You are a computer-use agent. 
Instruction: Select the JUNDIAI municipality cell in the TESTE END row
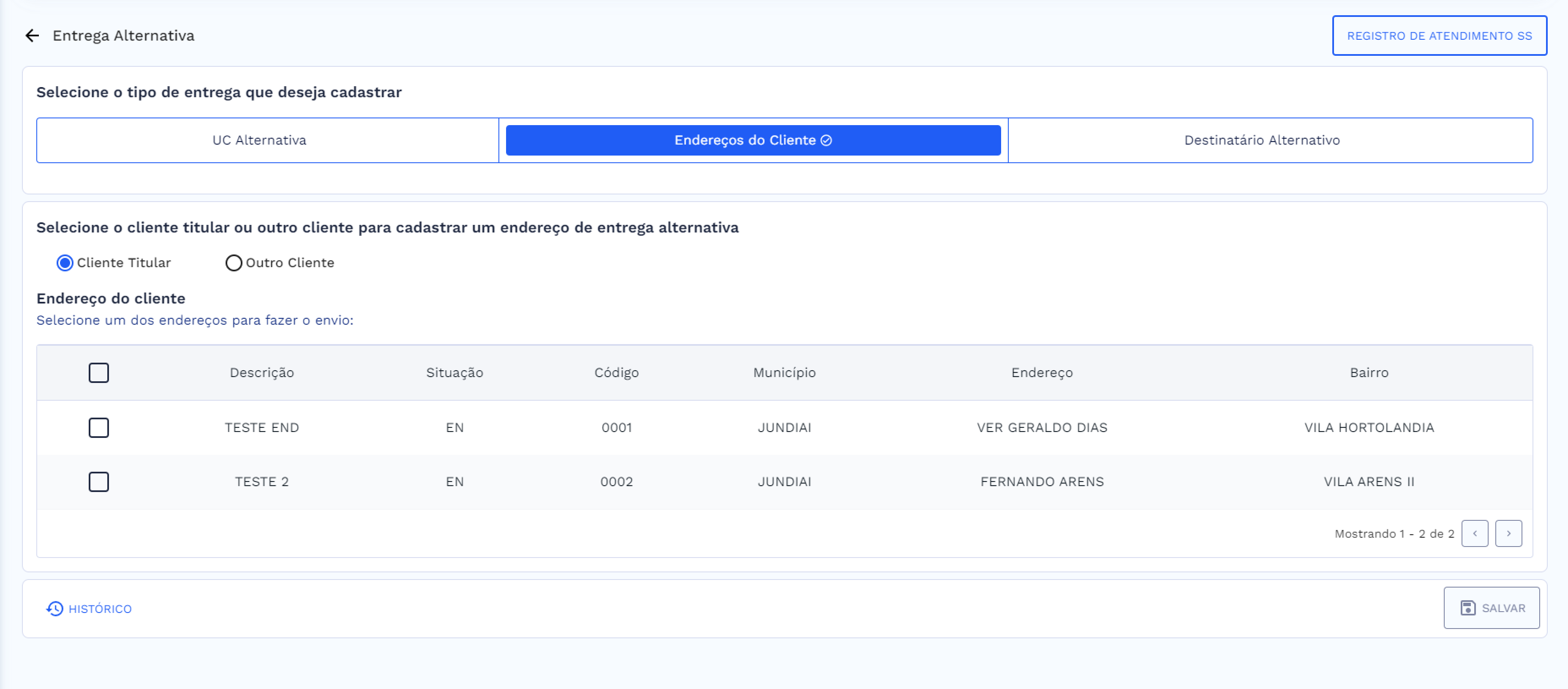pos(785,427)
